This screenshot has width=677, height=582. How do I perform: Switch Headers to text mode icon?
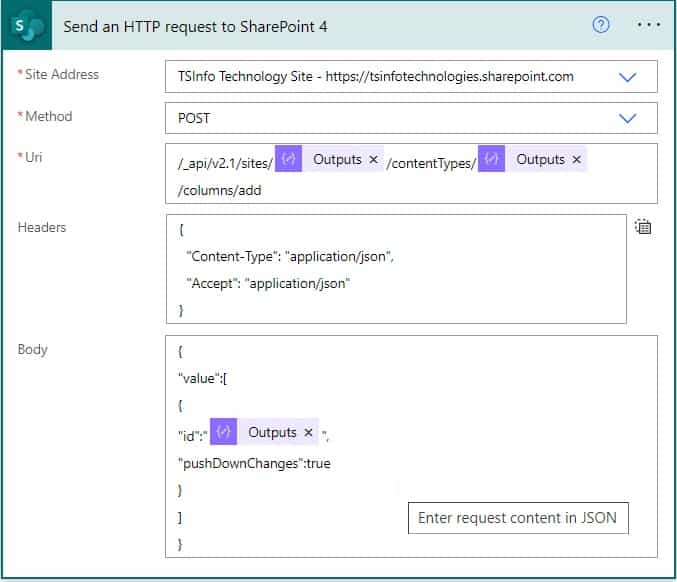tap(643, 227)
